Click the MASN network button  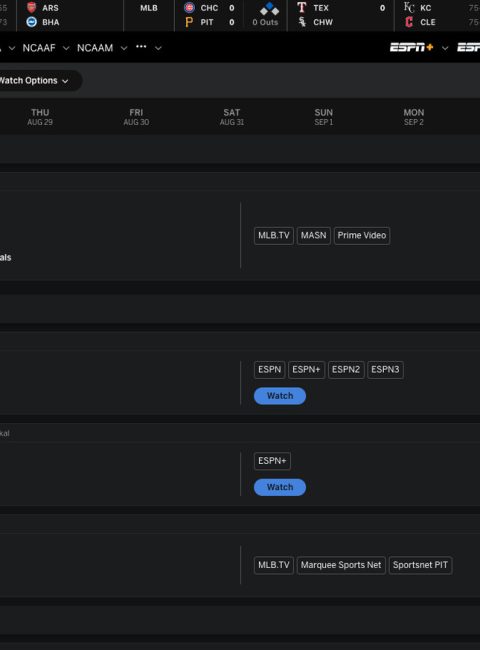[313, 235]
